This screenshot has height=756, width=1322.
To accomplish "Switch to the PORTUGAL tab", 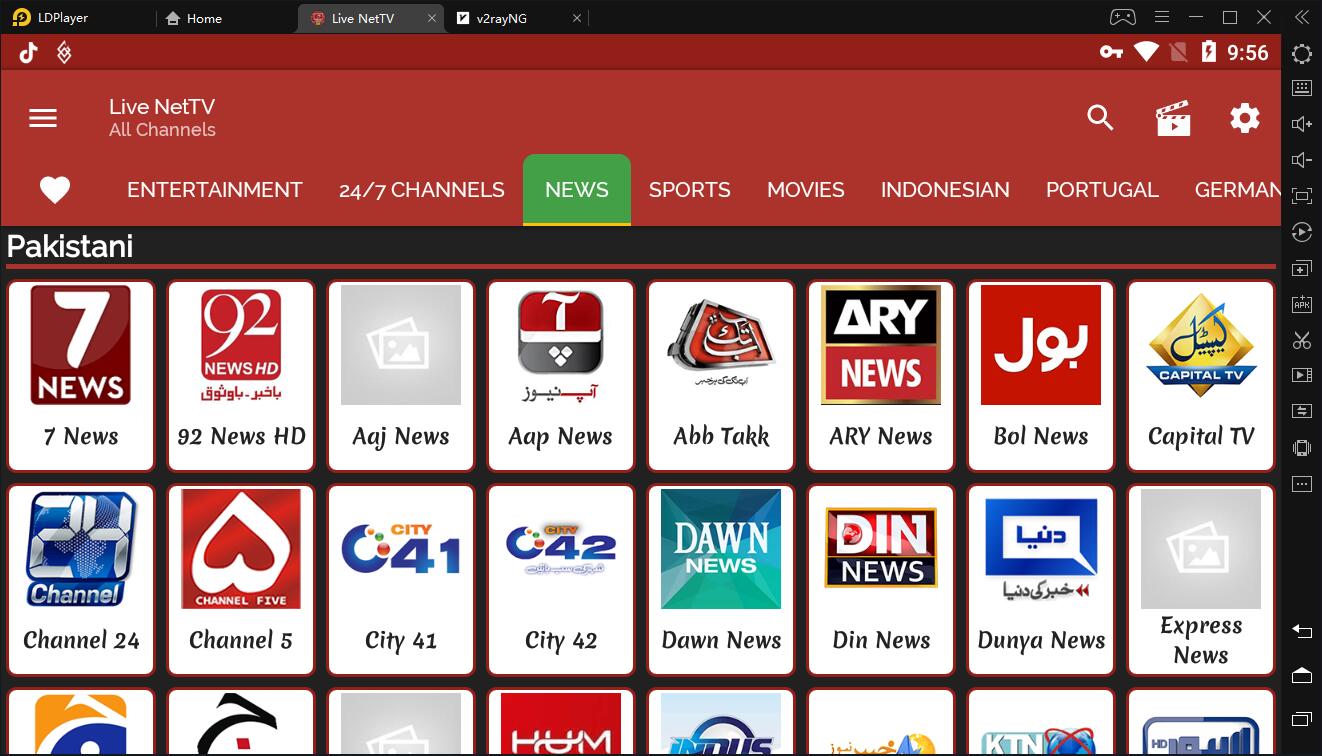I will [x=1102, y=190].
